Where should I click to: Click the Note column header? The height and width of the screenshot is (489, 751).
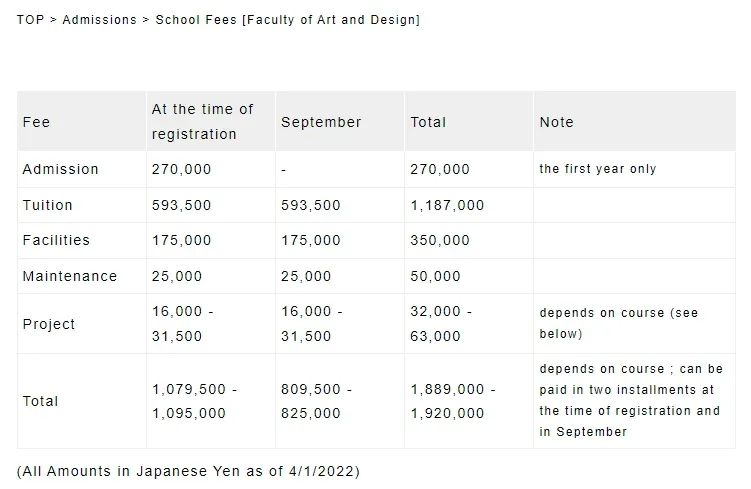click(x=556, y=122)
